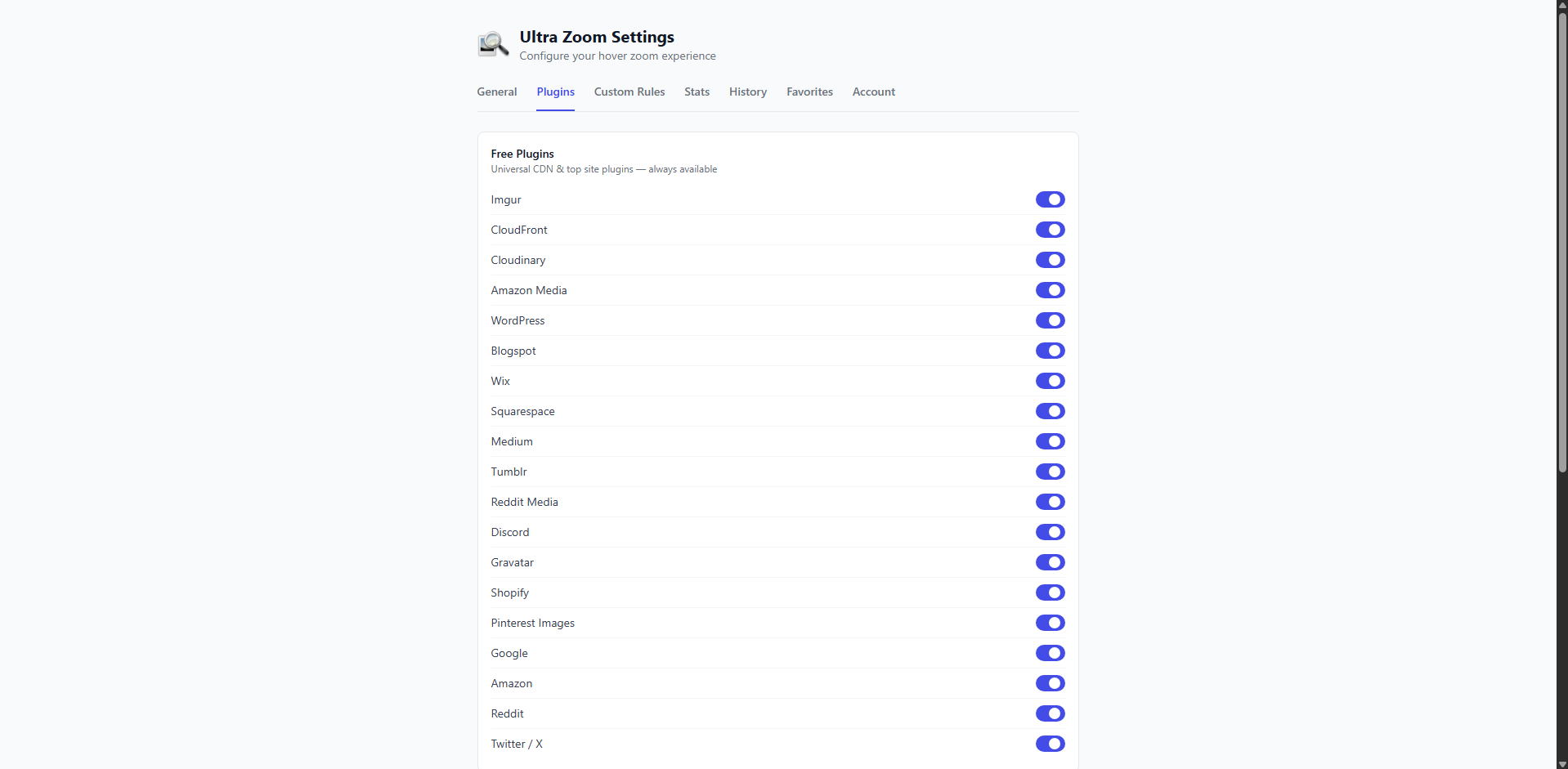Go to the Stats tab
The height and width of the screenshot is (769, 1568).
(x=697, y=92)
